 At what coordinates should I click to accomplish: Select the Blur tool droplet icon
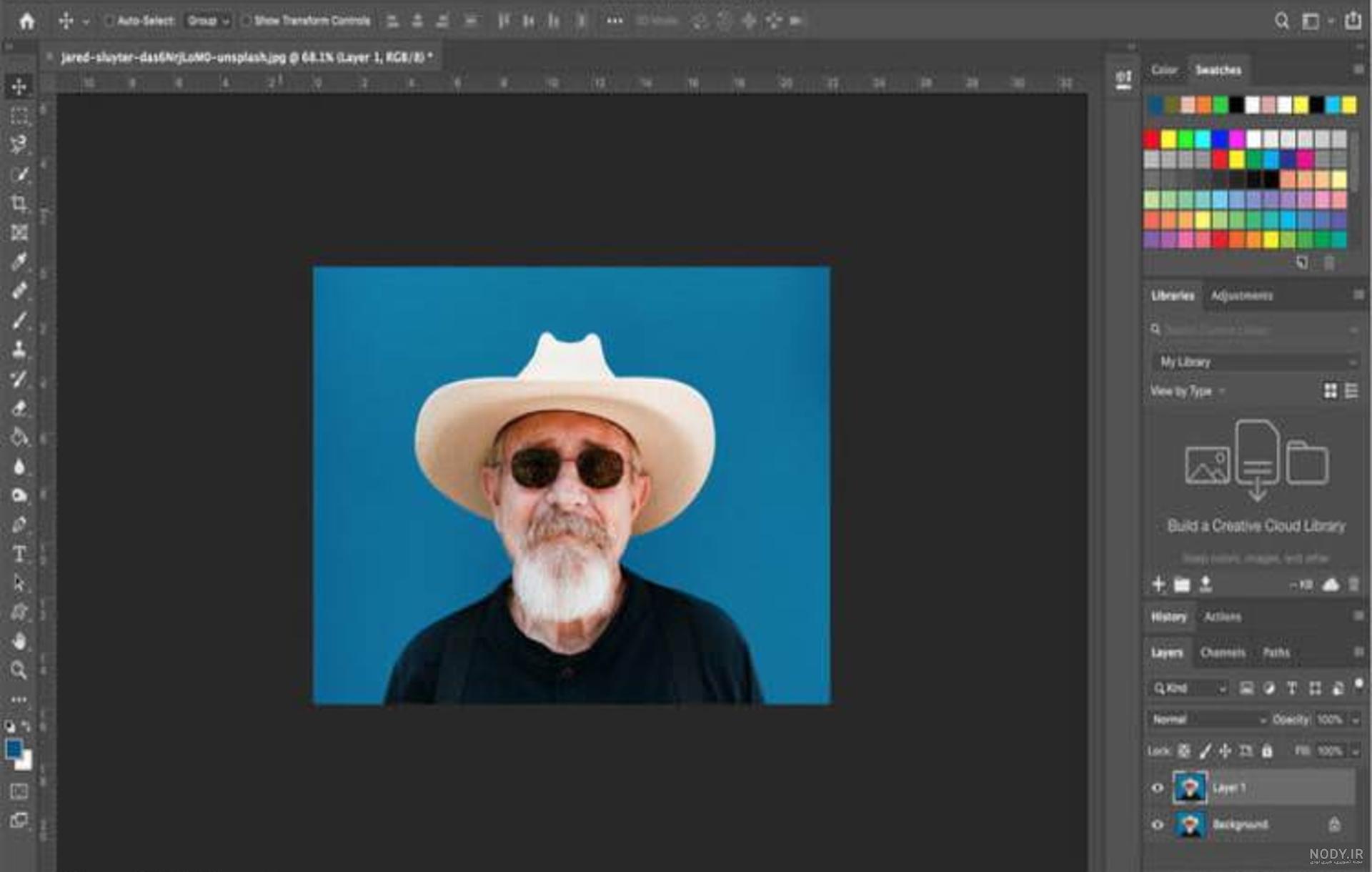pos(19,467)
